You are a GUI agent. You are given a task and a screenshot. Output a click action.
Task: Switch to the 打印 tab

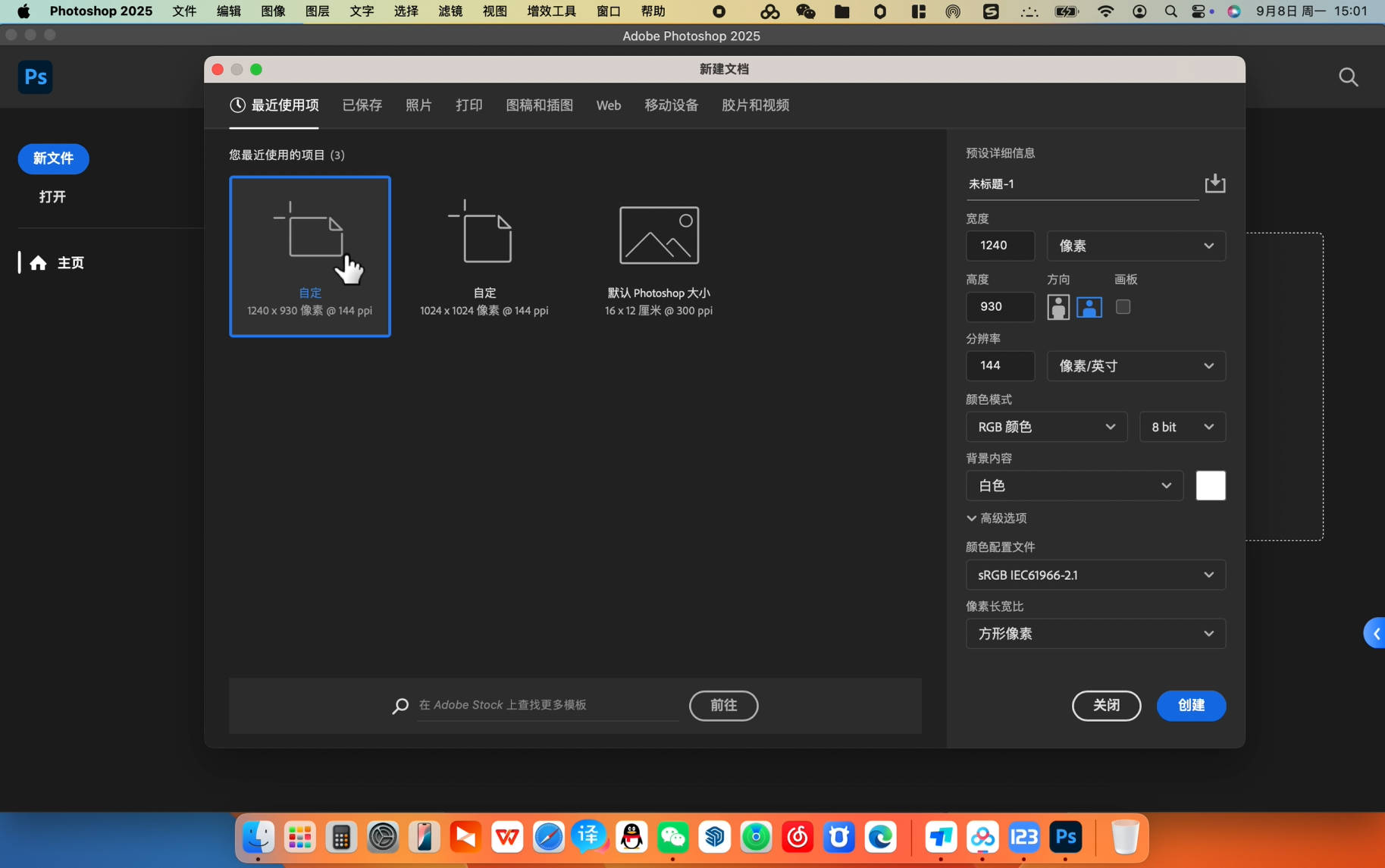468,105
